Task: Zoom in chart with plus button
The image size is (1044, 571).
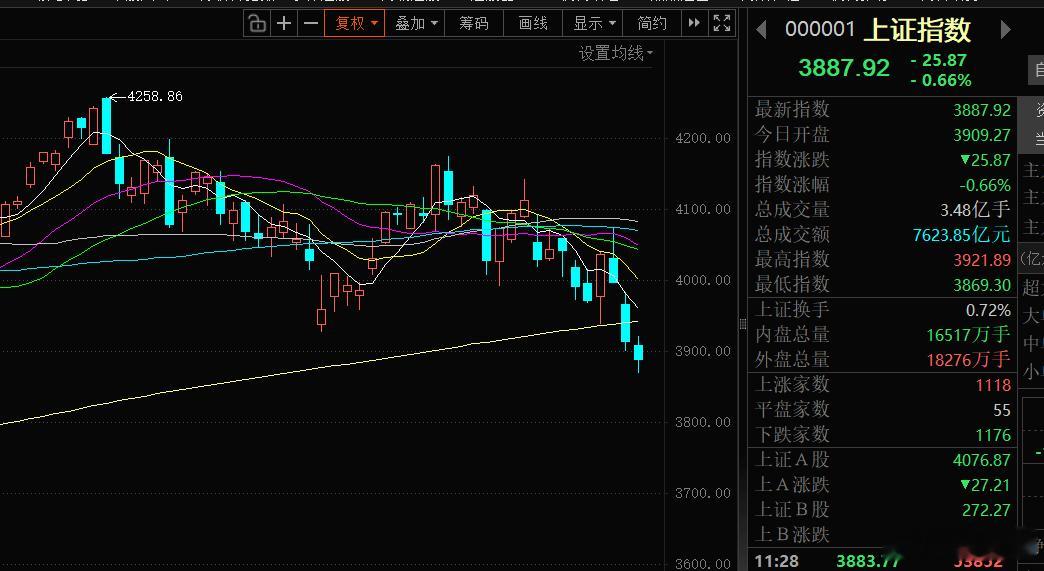Action: (284, 24)
